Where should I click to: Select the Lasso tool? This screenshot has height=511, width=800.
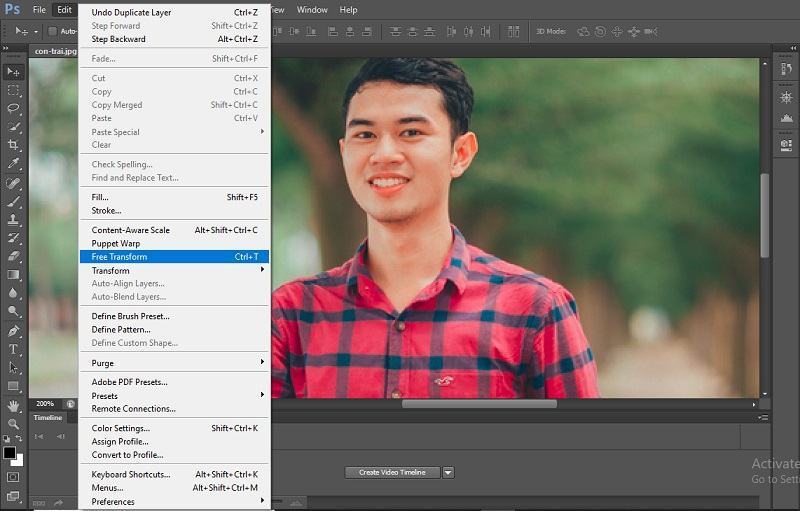[x=13, y=108]
